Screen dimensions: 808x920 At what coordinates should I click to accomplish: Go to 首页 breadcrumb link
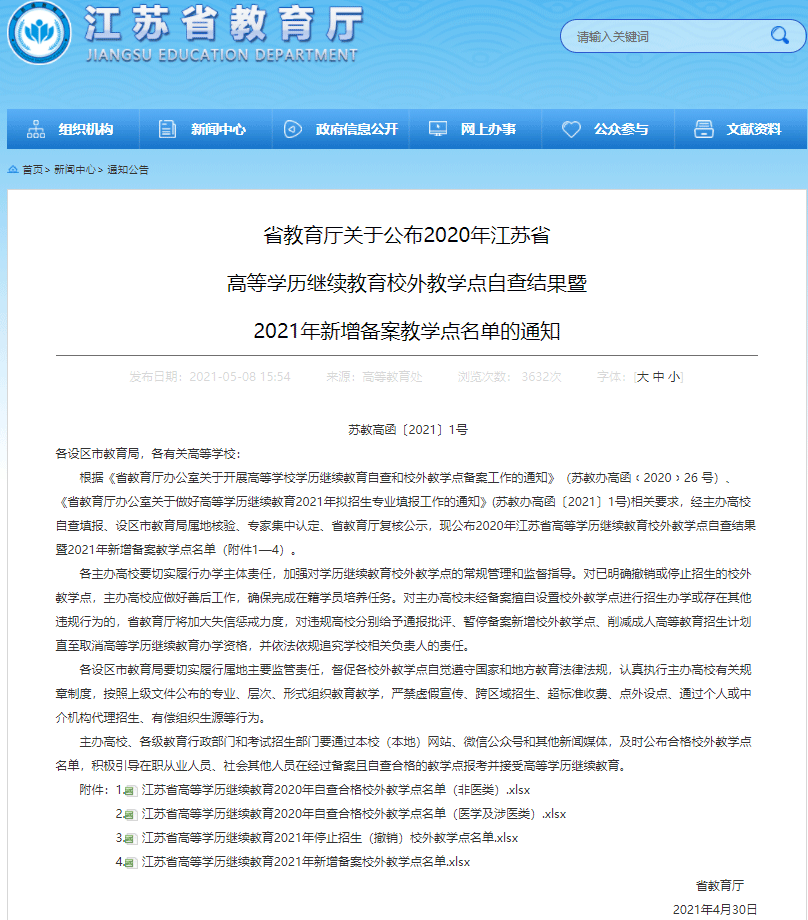tap(33, 170)
